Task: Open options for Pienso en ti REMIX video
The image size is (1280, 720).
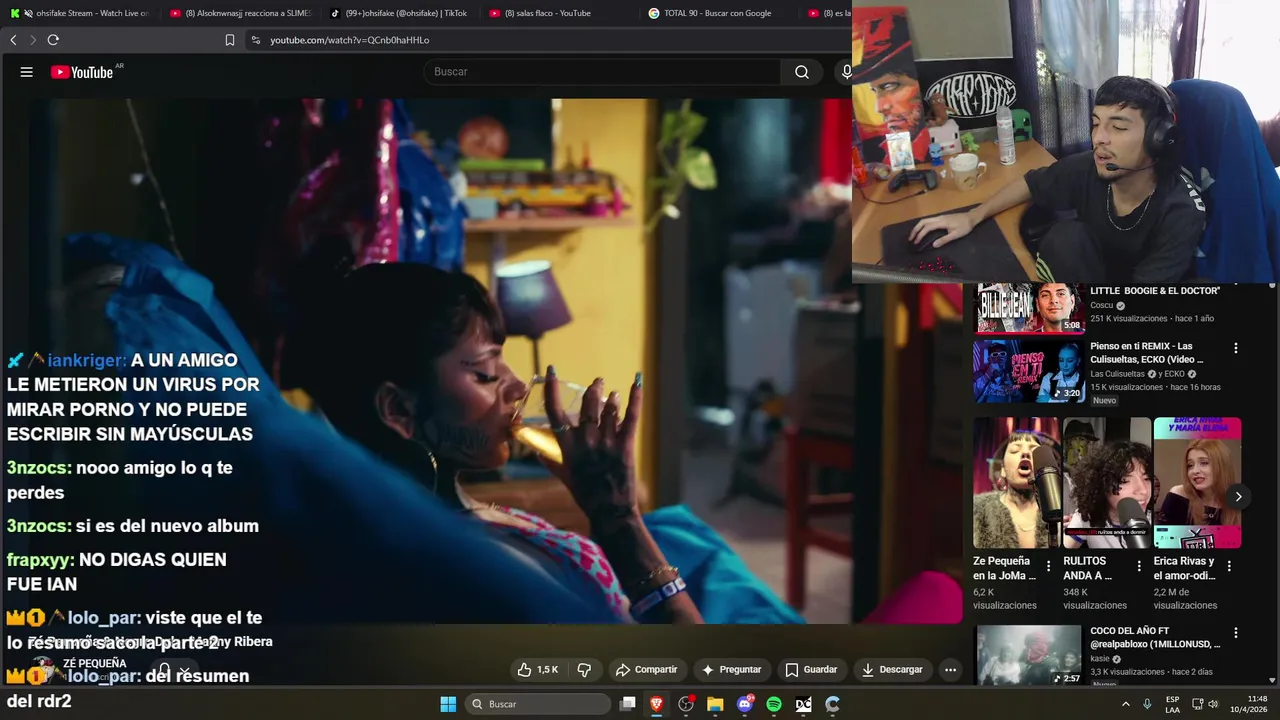Action: pyautogui.click(x=1236, y=348)
